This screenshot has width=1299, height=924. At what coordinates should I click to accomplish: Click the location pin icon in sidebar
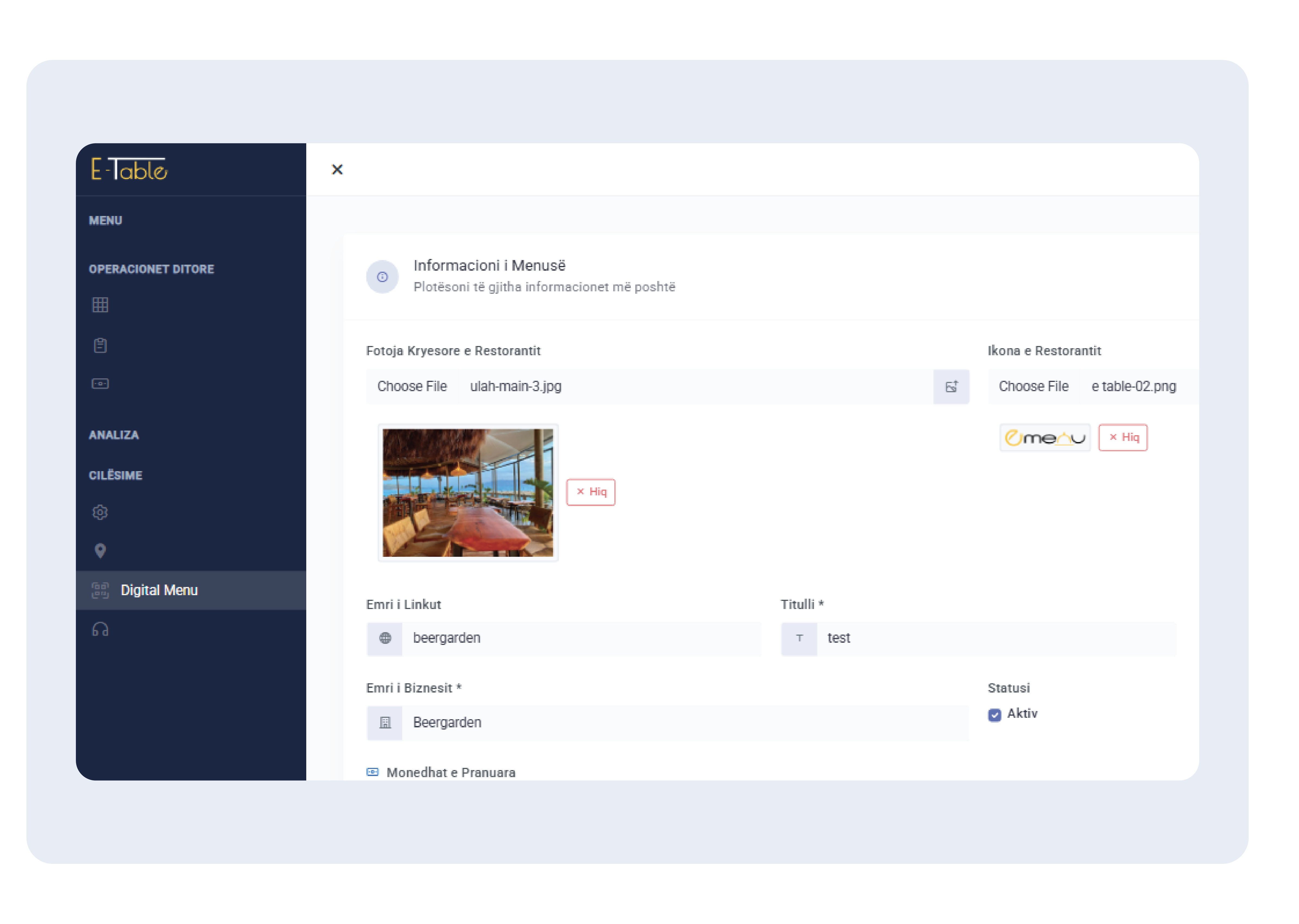pos(100,550)
